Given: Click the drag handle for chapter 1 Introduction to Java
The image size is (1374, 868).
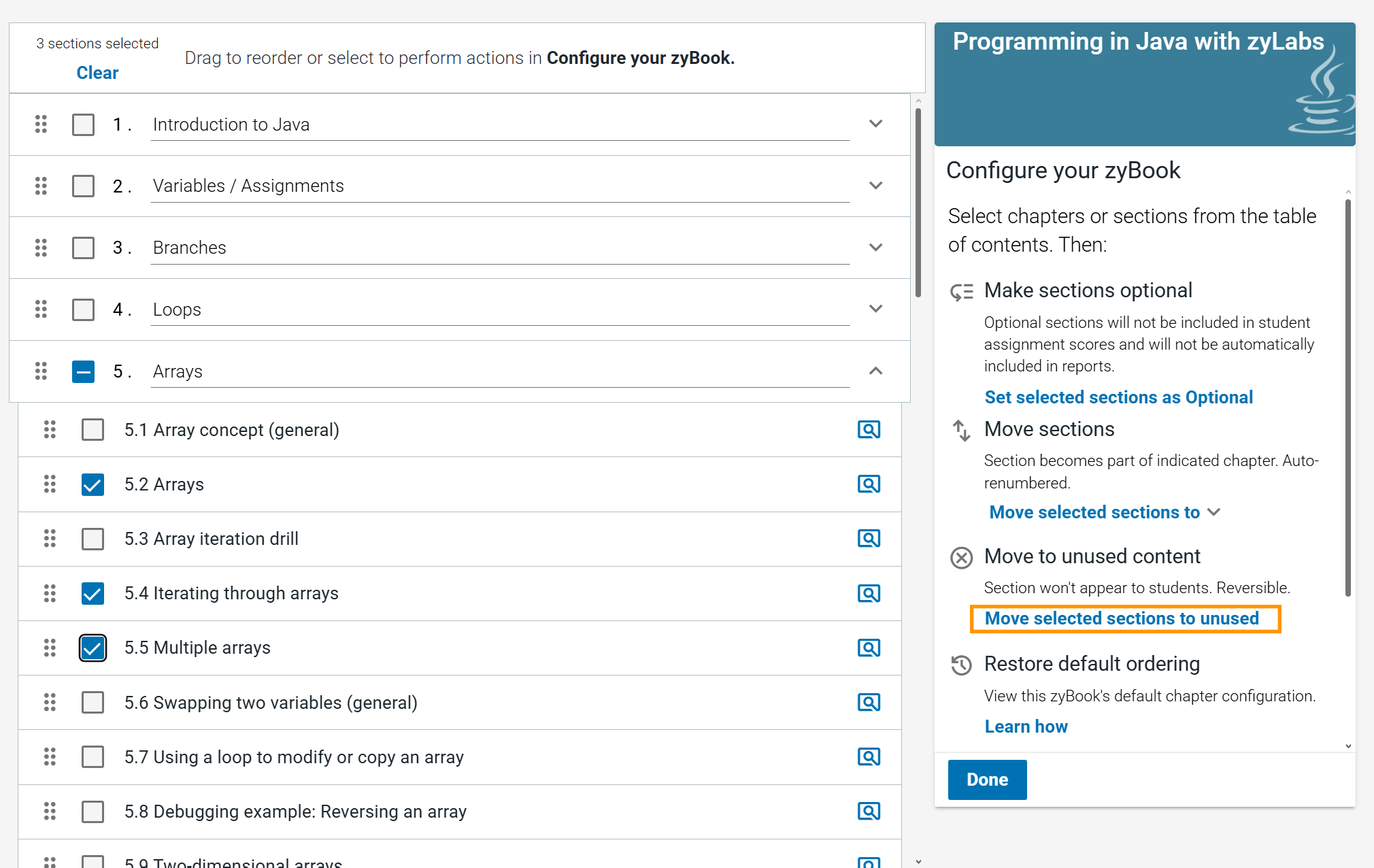Looking at the screenshot, I should (41, 124).
